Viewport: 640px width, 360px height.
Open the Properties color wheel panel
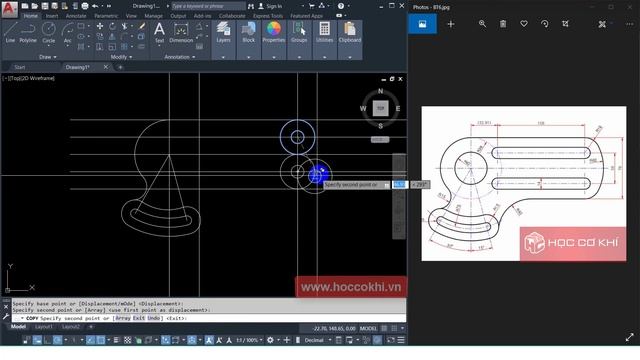[x=273, y=33]
